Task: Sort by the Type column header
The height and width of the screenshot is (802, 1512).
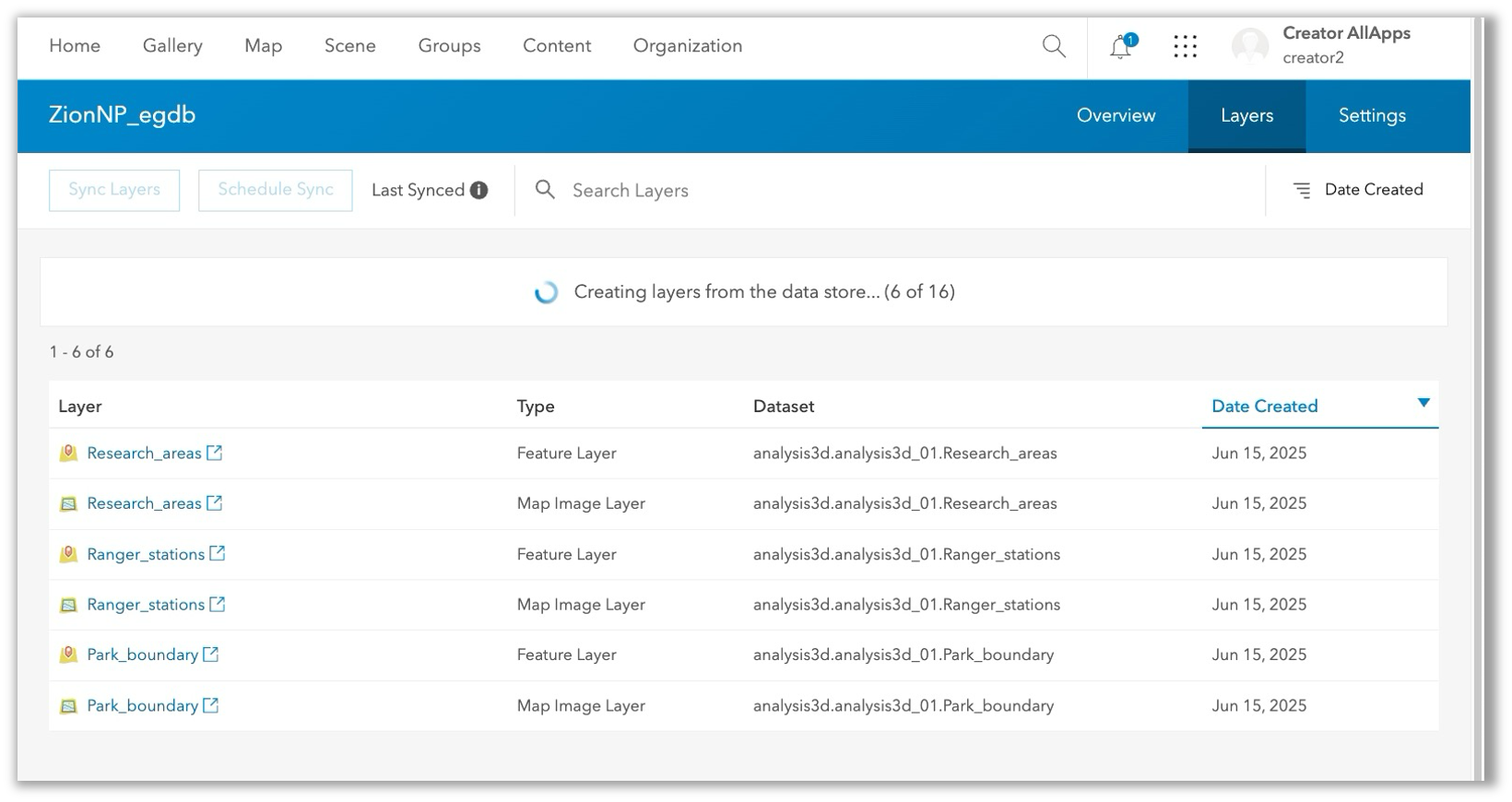Action: click(x=536, y=407)
